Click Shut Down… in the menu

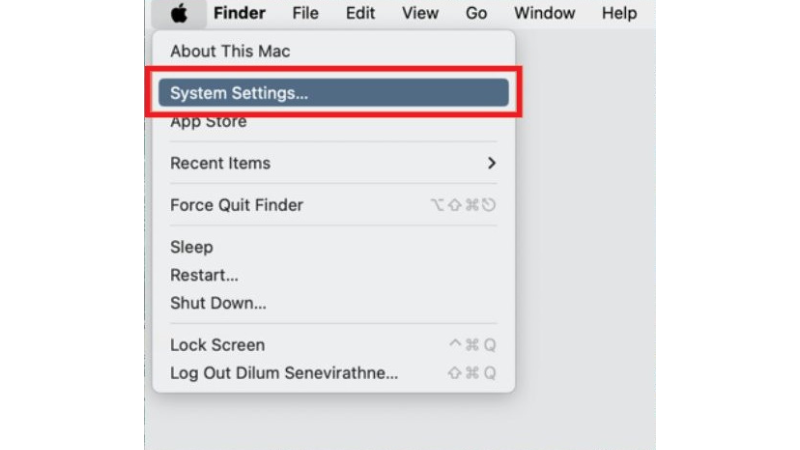coord(217,303)
